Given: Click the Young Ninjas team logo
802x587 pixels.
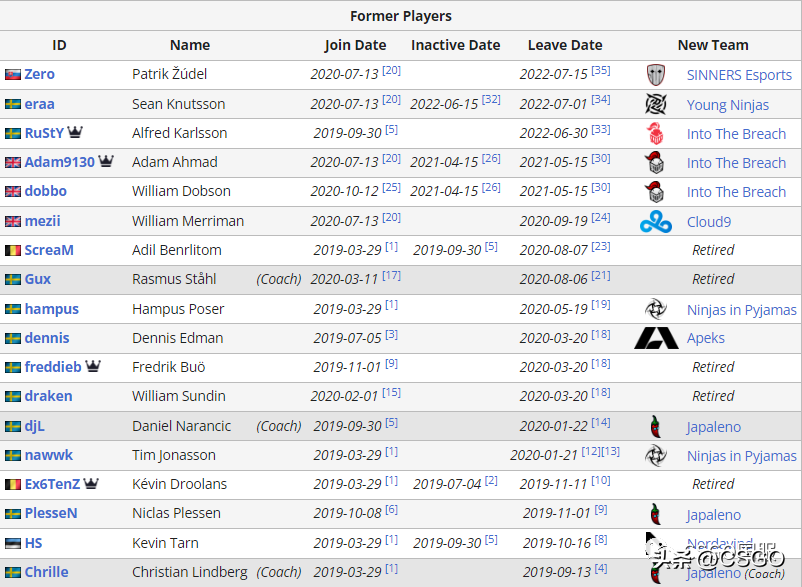Looking at the screenshot, I should [656, 104].
